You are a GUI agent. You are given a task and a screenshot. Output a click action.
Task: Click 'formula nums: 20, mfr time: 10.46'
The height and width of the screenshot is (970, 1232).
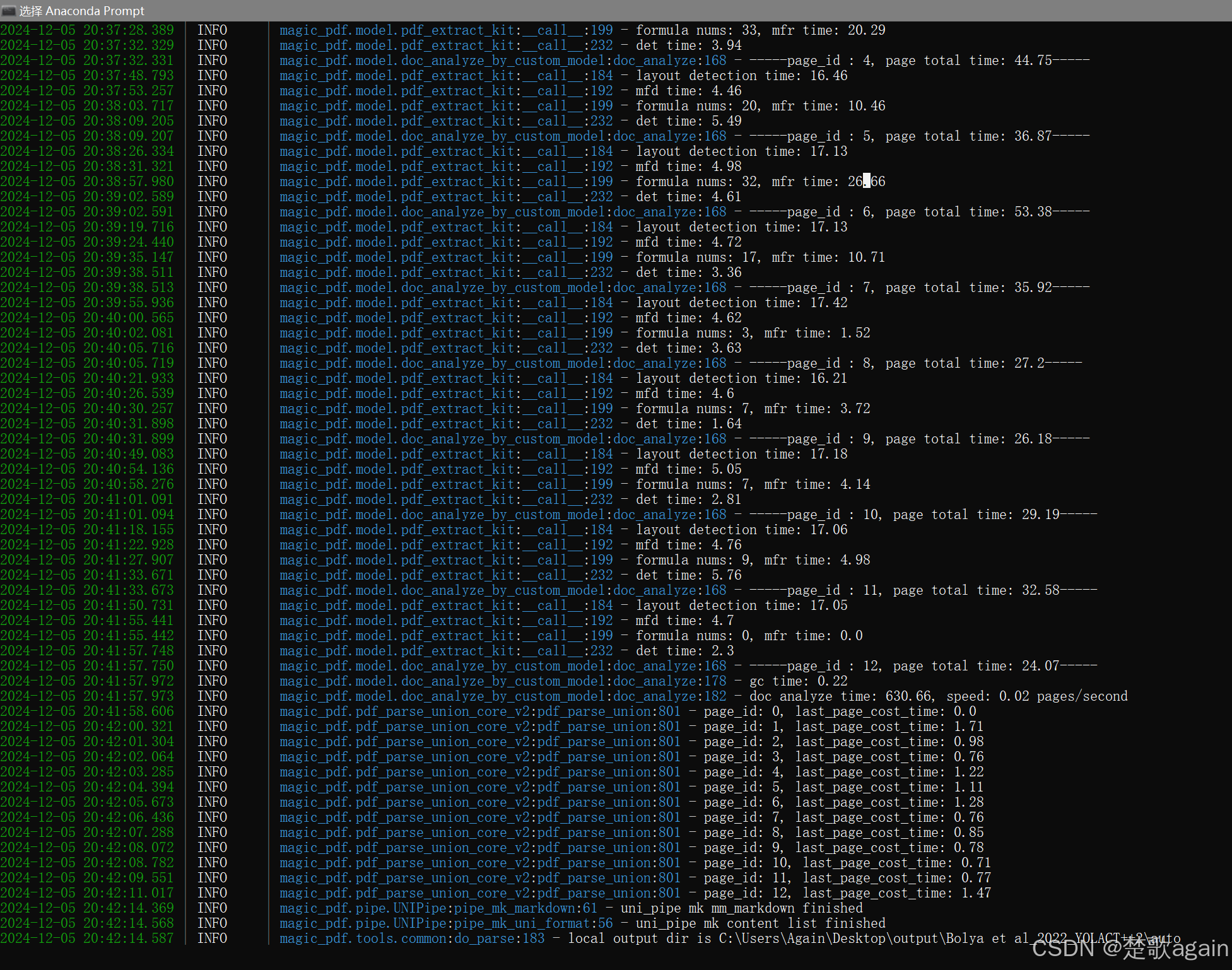click(x=761, y=106)
